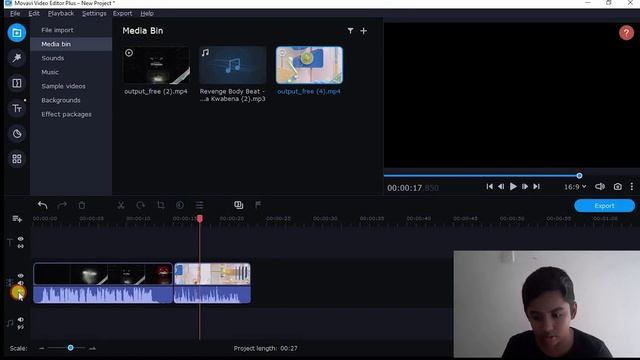Step back one frame
Screen dimensions: 640x360
(x=501, y=187)
